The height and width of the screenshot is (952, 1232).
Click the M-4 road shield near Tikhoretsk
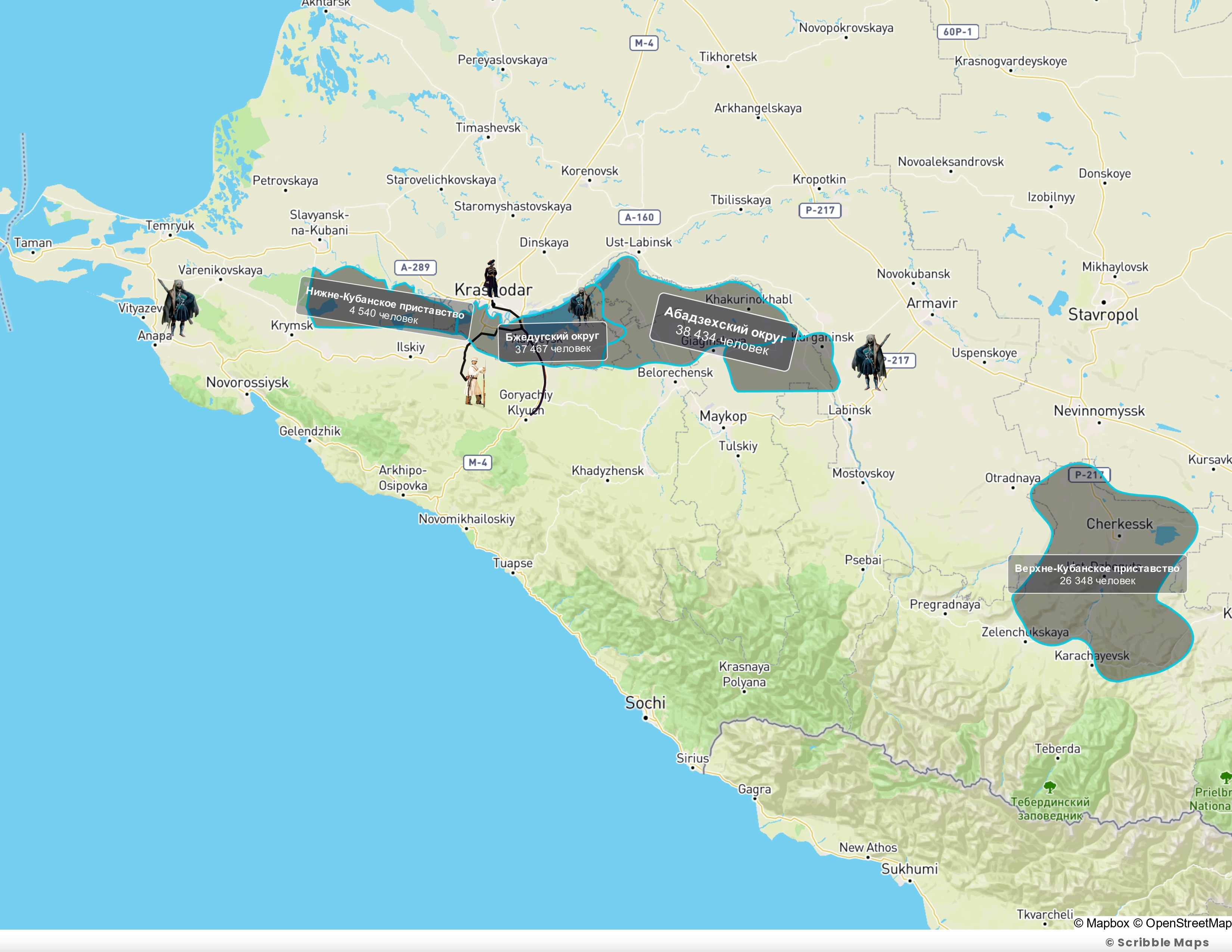(644, 43)
